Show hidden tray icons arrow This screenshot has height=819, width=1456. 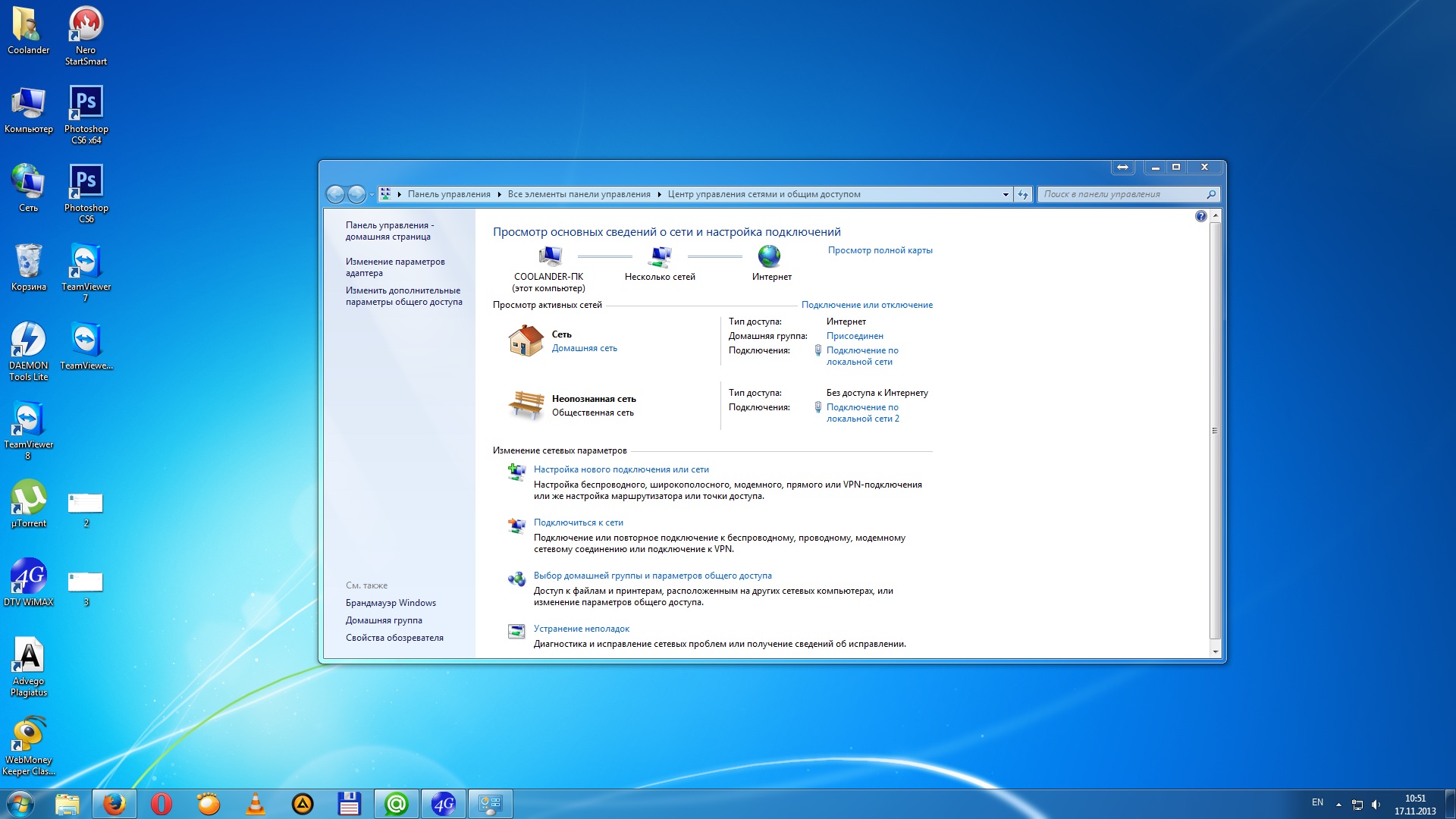pos(1338,804)
